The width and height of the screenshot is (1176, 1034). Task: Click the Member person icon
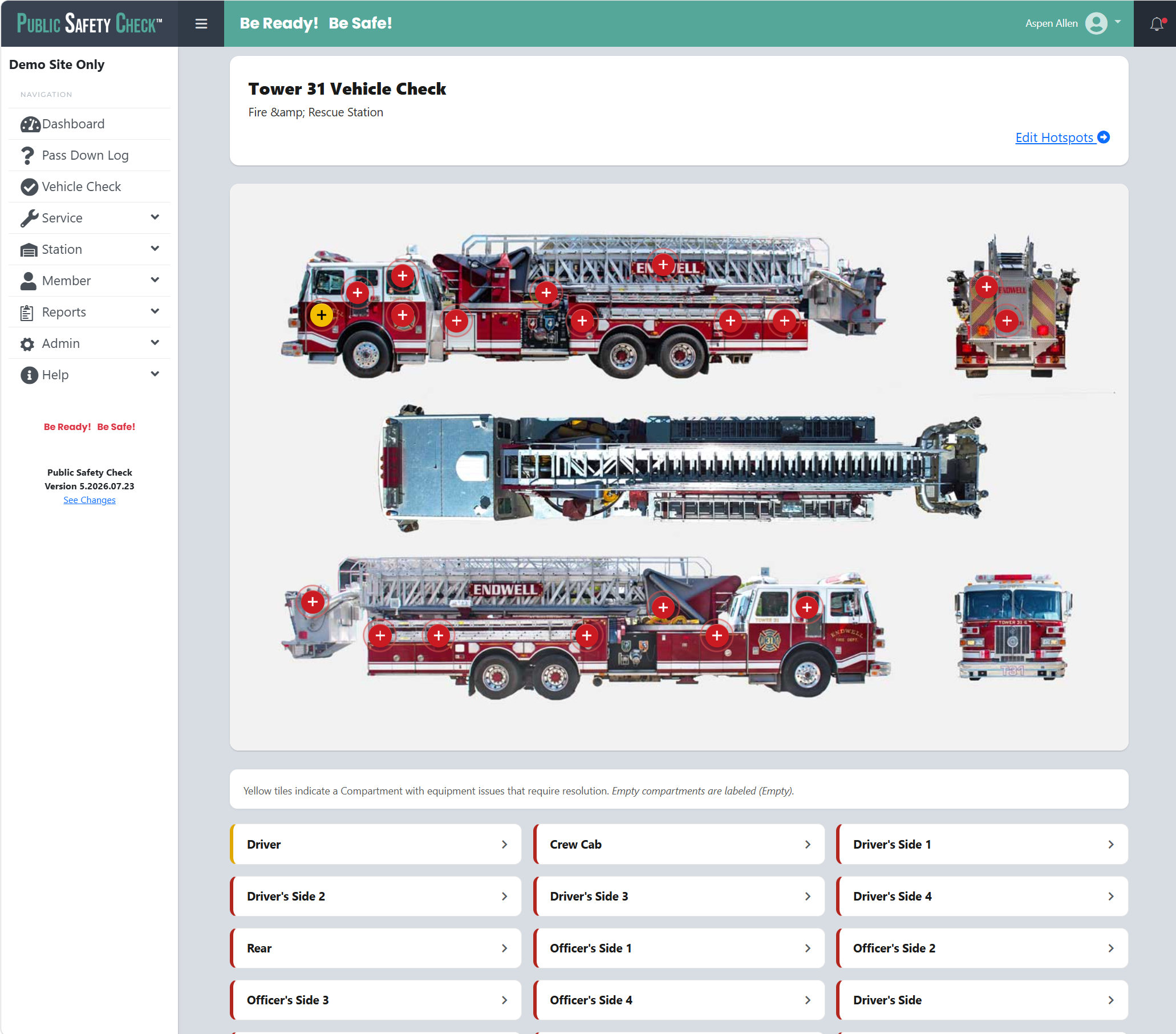tap(28, 281)
